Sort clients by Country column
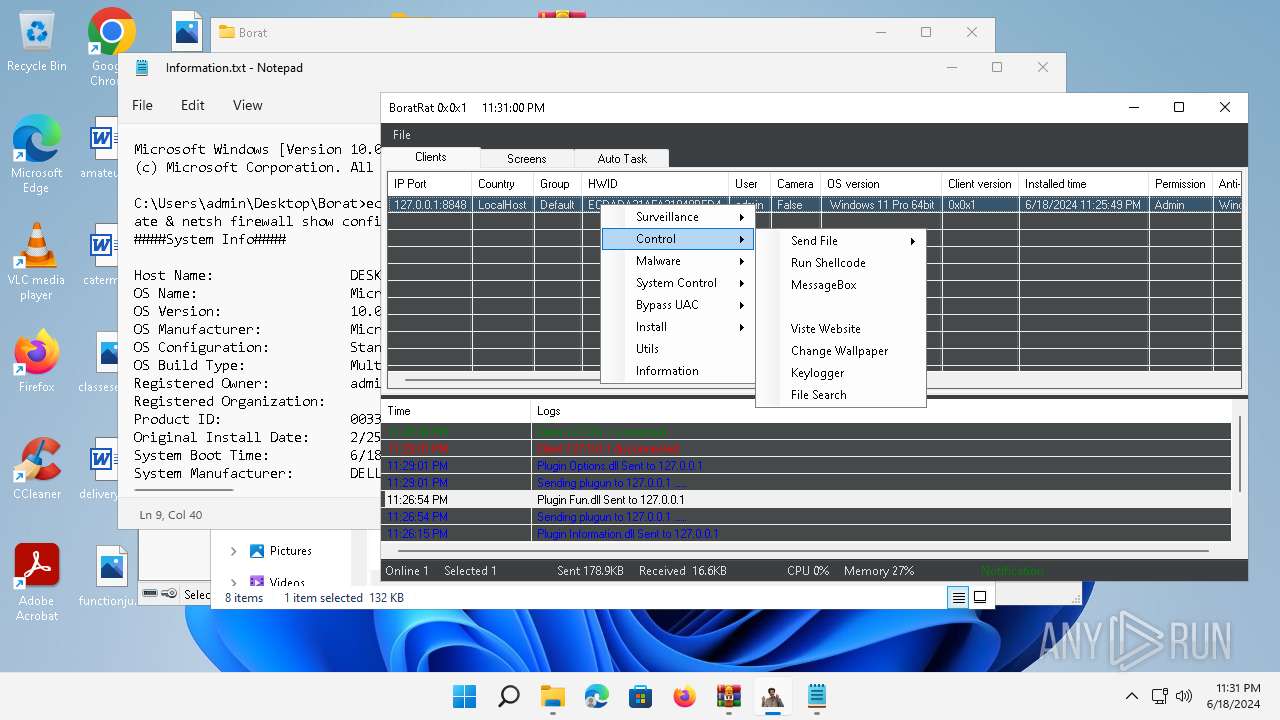The image size is (1280, 720). coord(503,184)
